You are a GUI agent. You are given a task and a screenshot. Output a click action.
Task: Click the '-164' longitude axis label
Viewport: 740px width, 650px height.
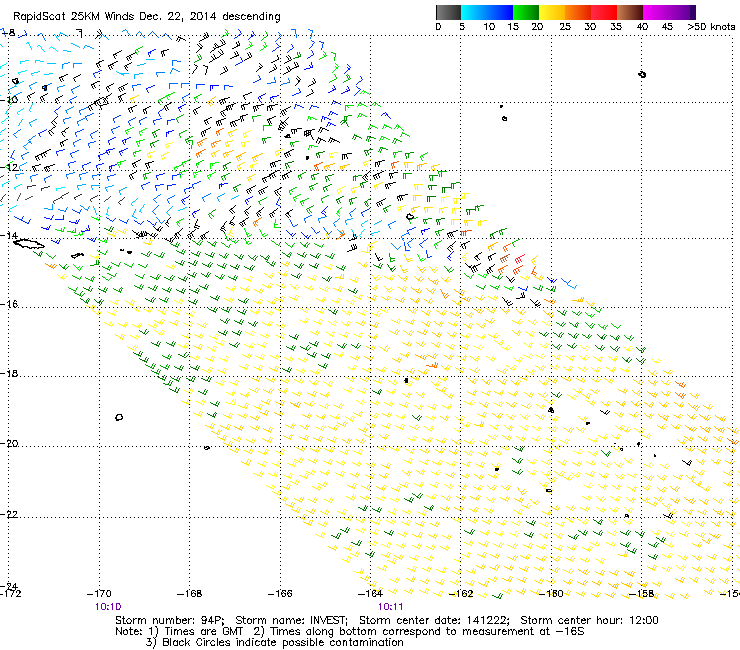[x=370, y=593]
